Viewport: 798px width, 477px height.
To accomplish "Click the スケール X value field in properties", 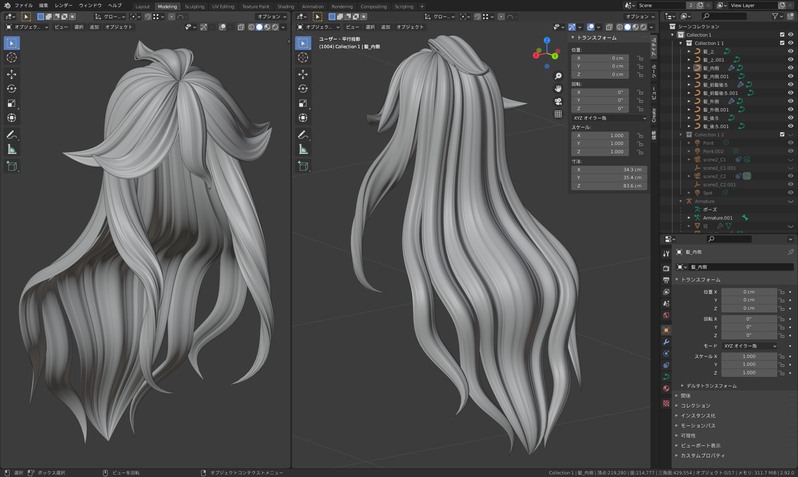I will click(x=749, y=356).
